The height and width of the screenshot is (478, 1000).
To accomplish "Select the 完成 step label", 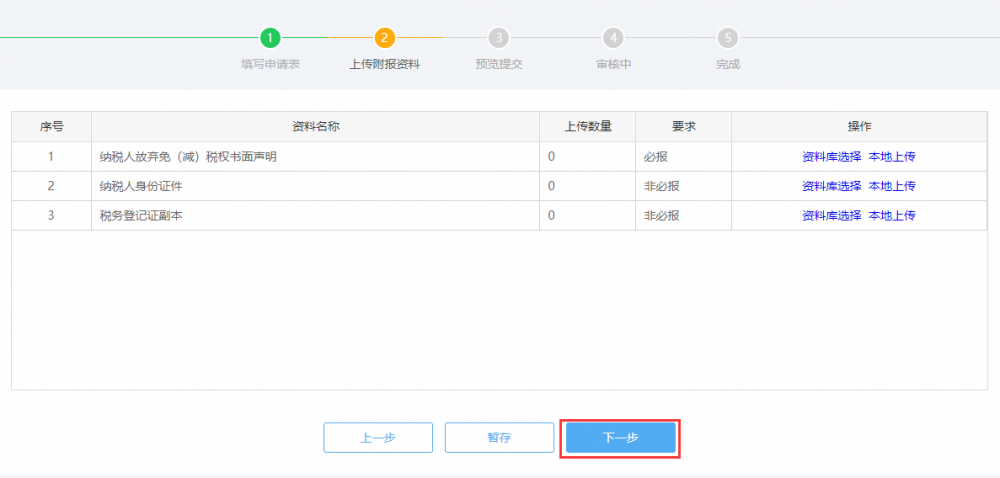I will click(x=728, y=64).
